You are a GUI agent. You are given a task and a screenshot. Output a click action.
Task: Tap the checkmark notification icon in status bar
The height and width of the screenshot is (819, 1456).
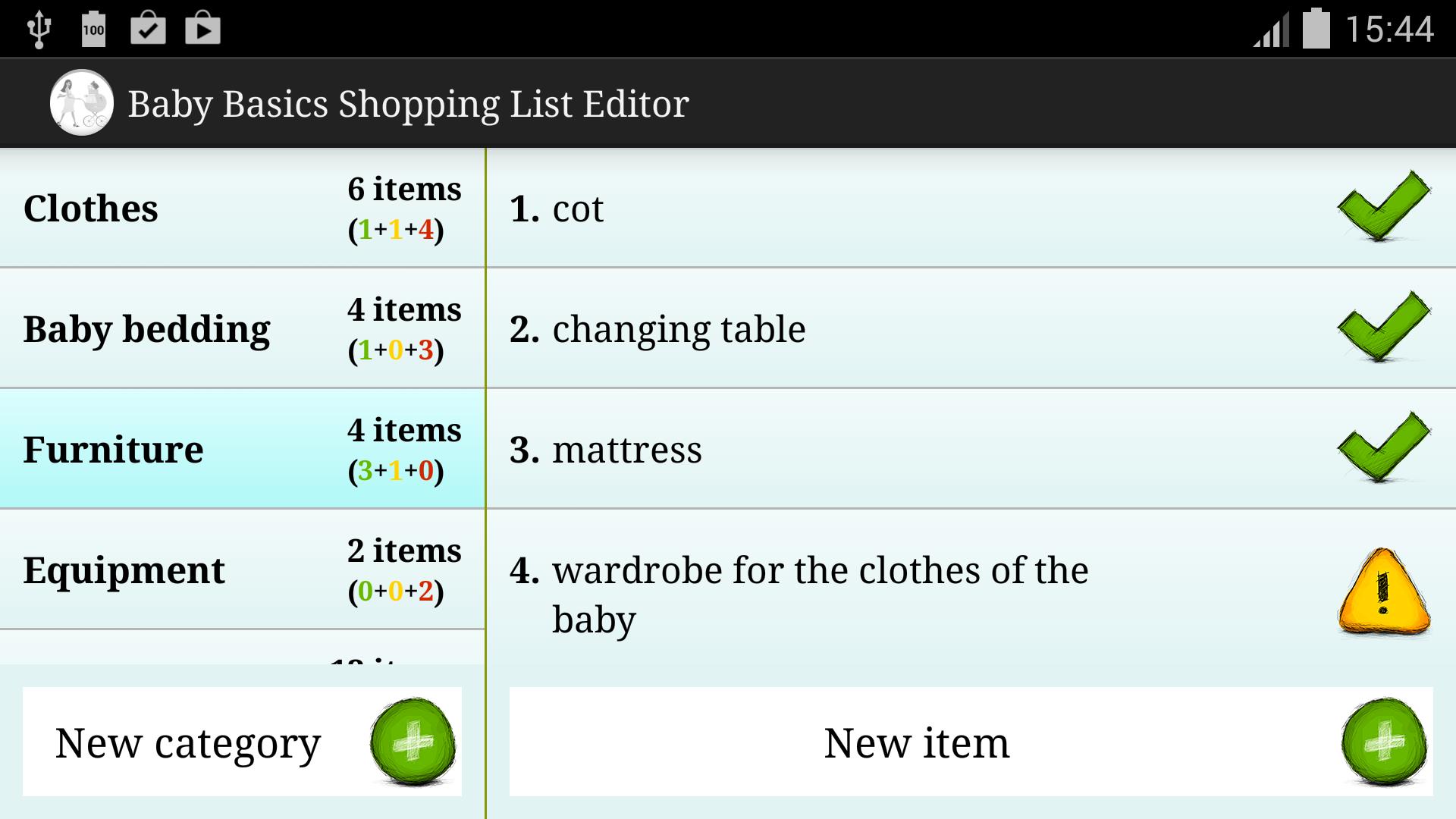tap(149, 27)
